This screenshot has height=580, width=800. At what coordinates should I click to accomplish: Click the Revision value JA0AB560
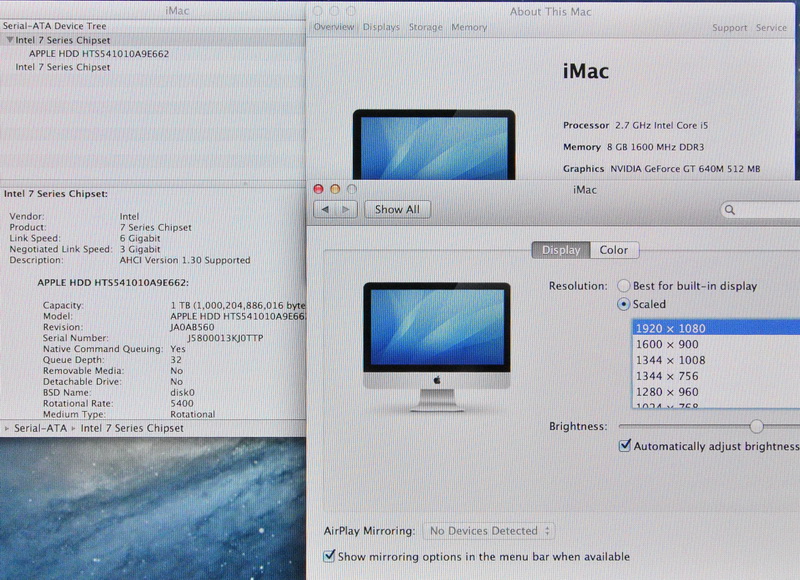[192, 327]
